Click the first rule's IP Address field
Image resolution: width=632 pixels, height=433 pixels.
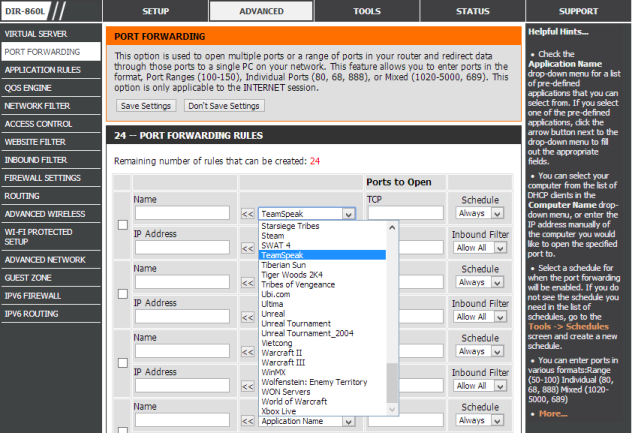[x=182, y=247]
